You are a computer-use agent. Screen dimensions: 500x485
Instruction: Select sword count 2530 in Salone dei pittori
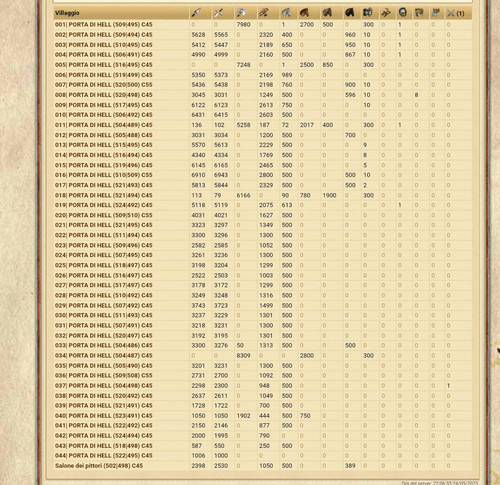pyautogui.click(x=221, y=466)
